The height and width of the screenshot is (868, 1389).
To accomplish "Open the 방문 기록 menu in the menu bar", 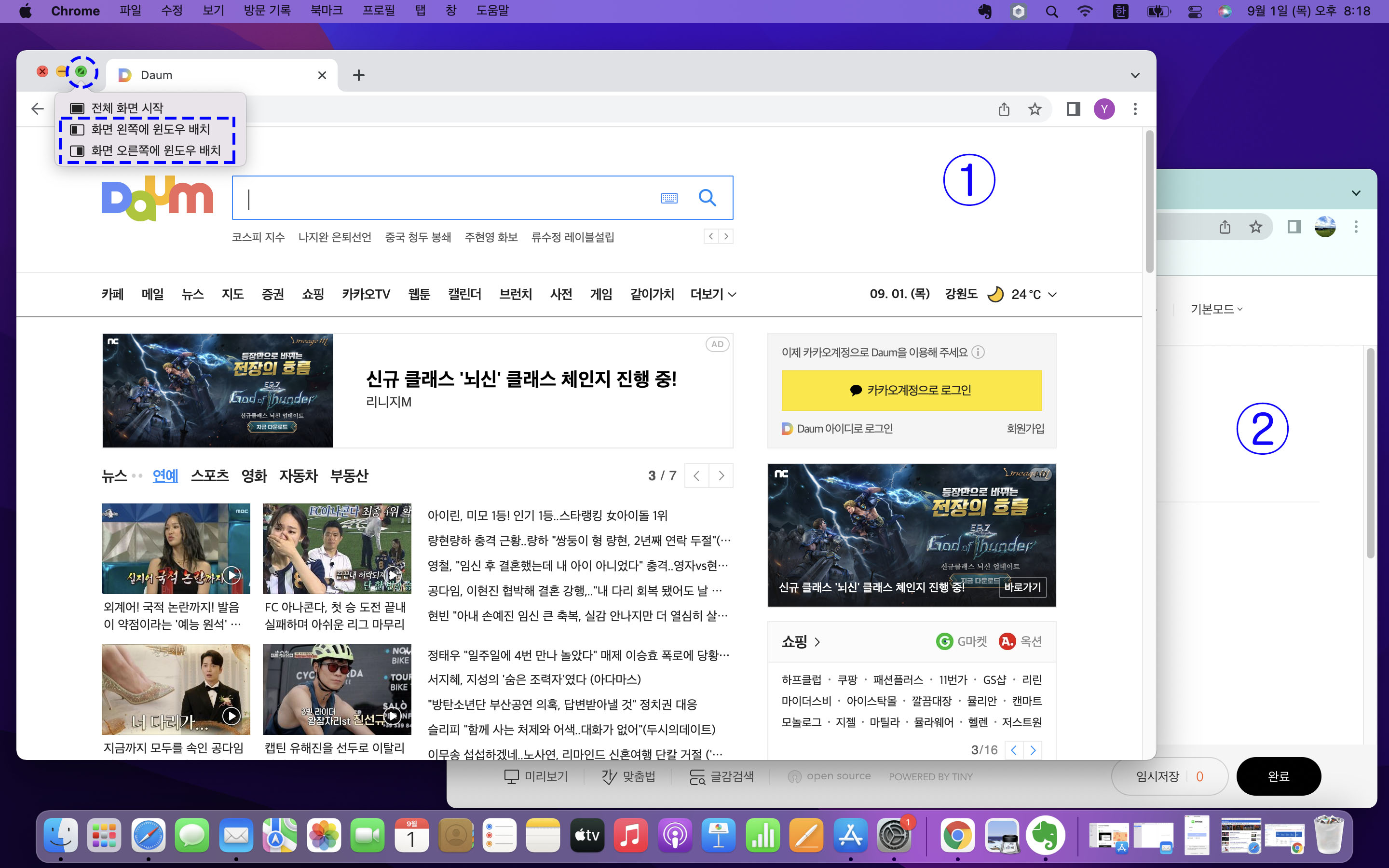I will pyautogui.click(x=267, y=11).
